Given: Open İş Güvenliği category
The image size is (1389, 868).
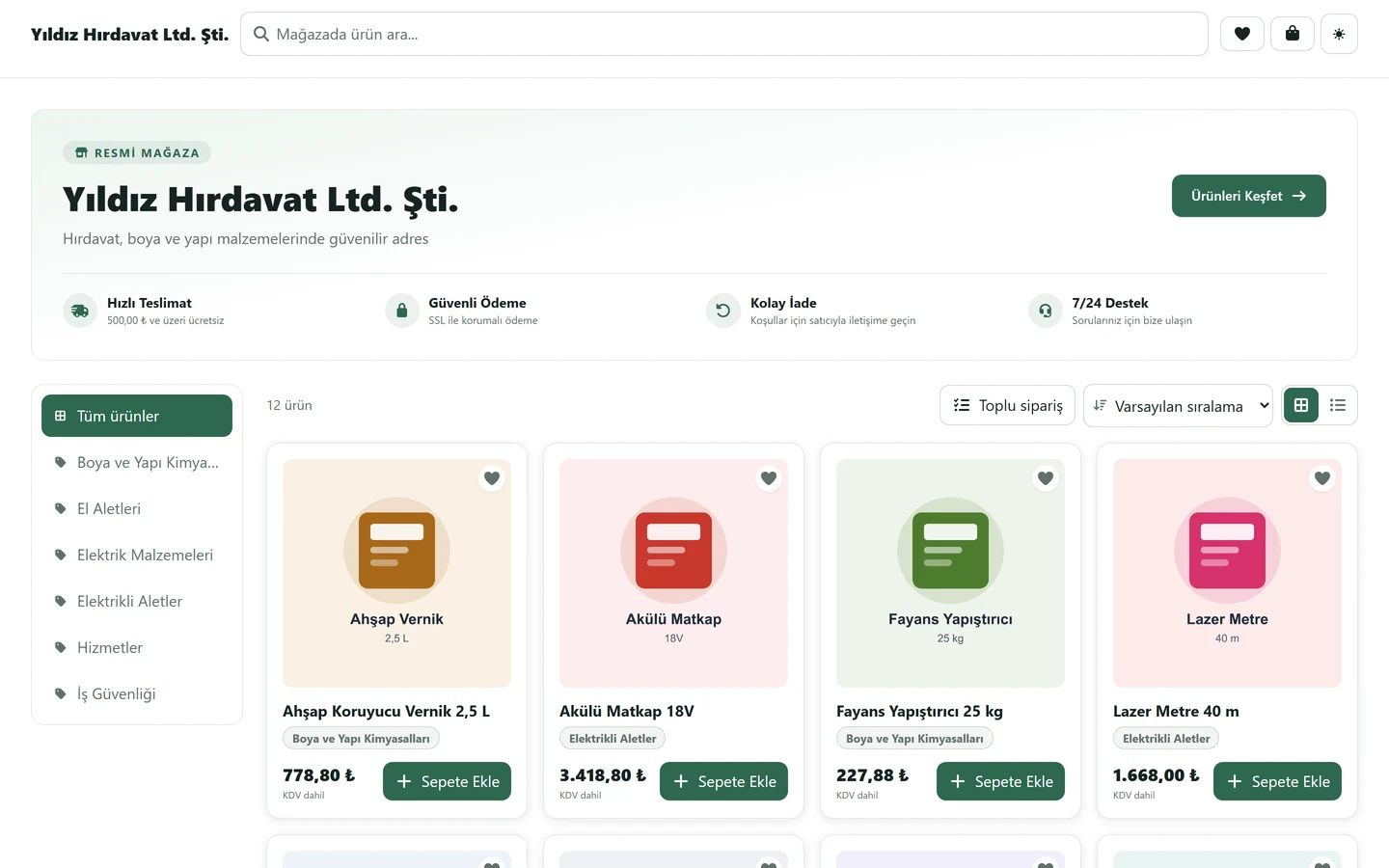Looking at the screenshot, I should coord(137,693).
